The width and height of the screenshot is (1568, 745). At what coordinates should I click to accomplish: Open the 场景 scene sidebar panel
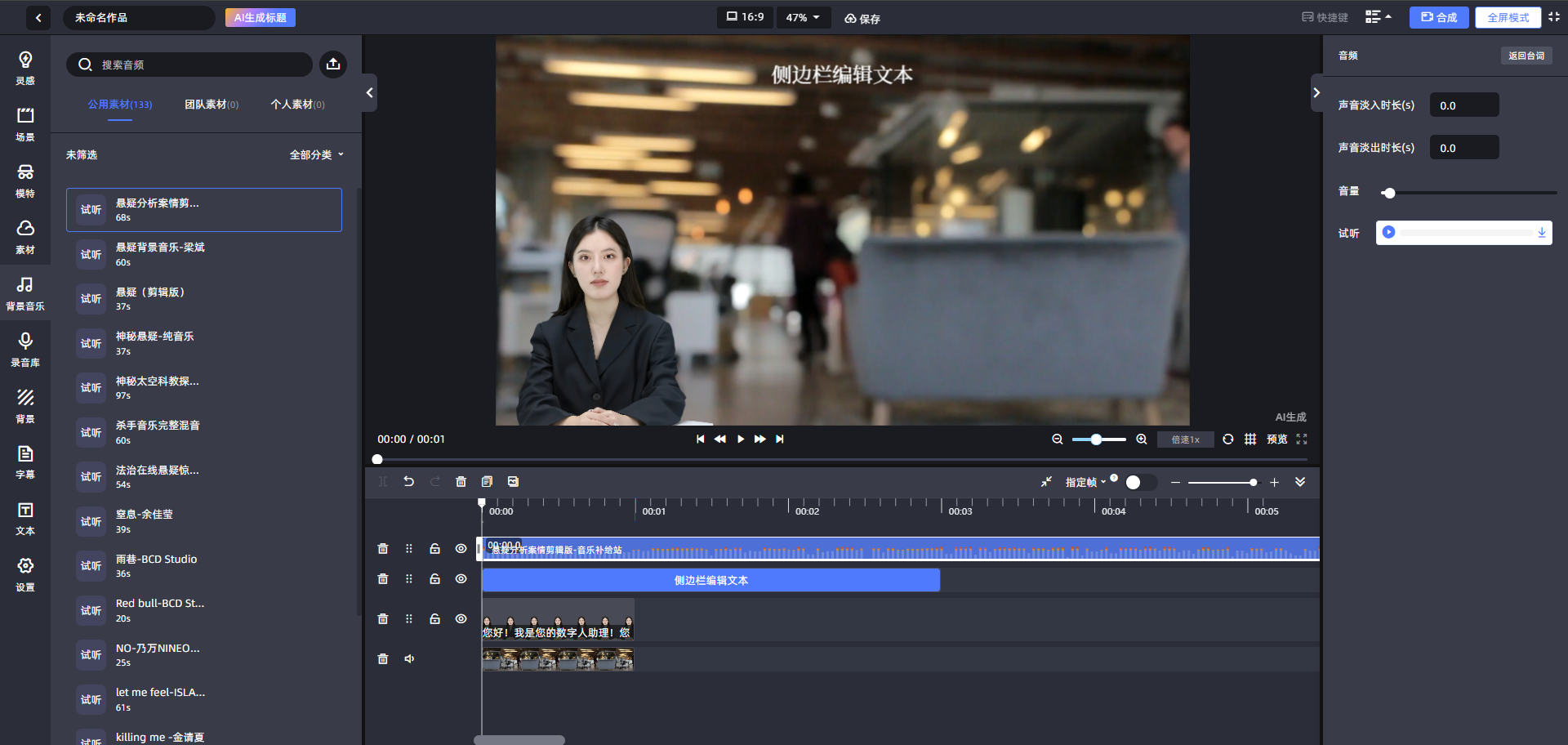[x=25, y=124]
